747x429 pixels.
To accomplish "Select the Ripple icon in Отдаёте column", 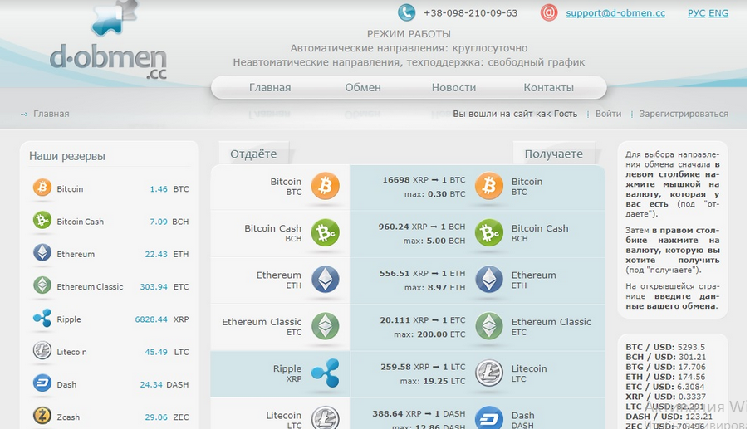I will pos(325,372).
